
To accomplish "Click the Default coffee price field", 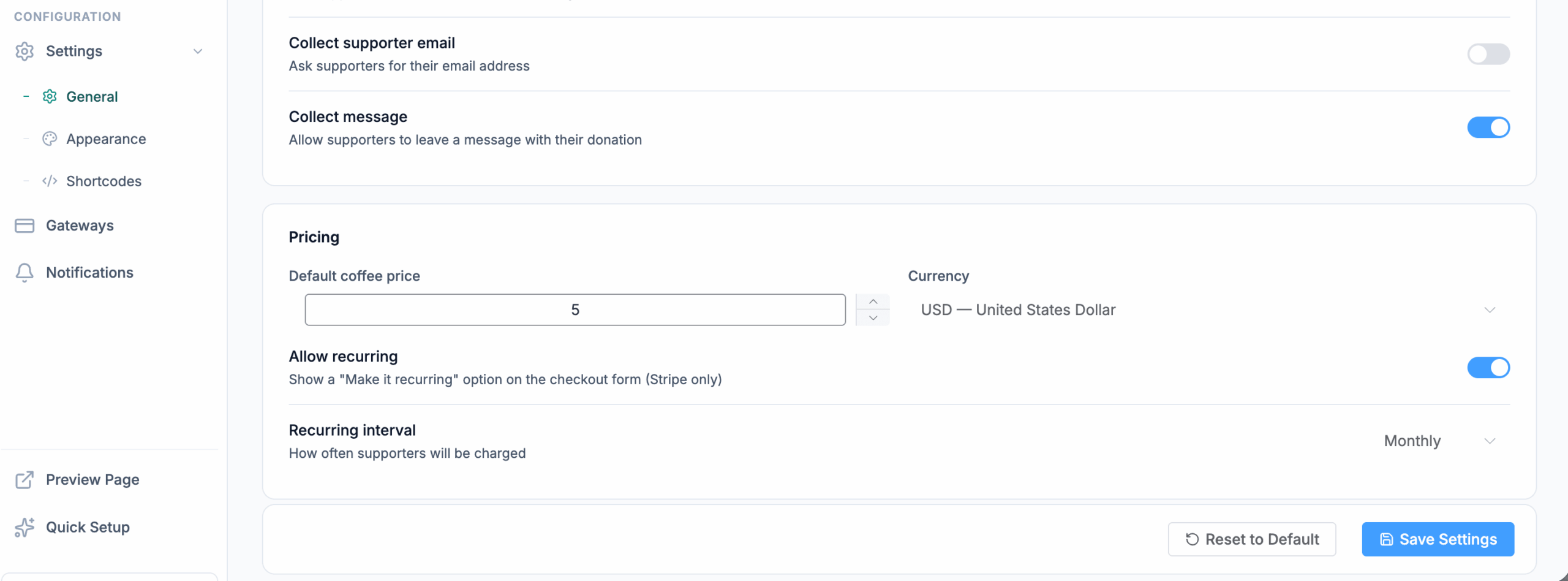I will [575, 310].
